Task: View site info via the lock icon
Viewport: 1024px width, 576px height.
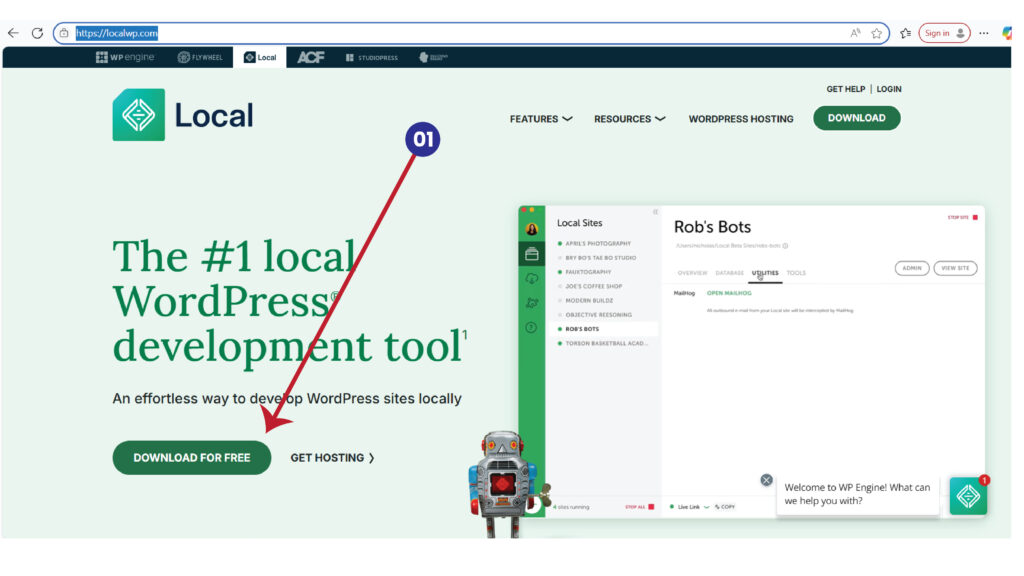Action: [64, 33]
